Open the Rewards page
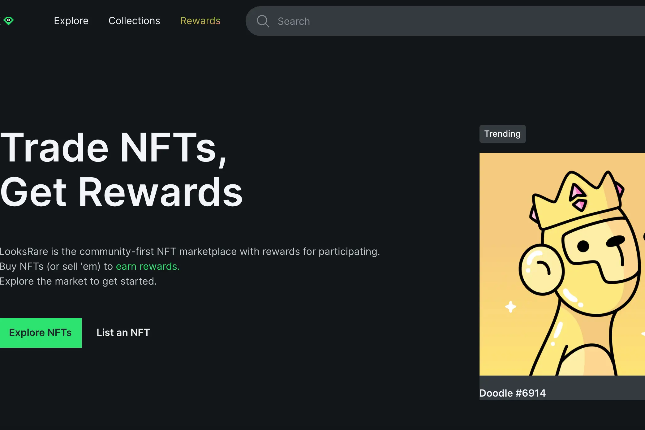The image size is (645, 430). point(200,21)
